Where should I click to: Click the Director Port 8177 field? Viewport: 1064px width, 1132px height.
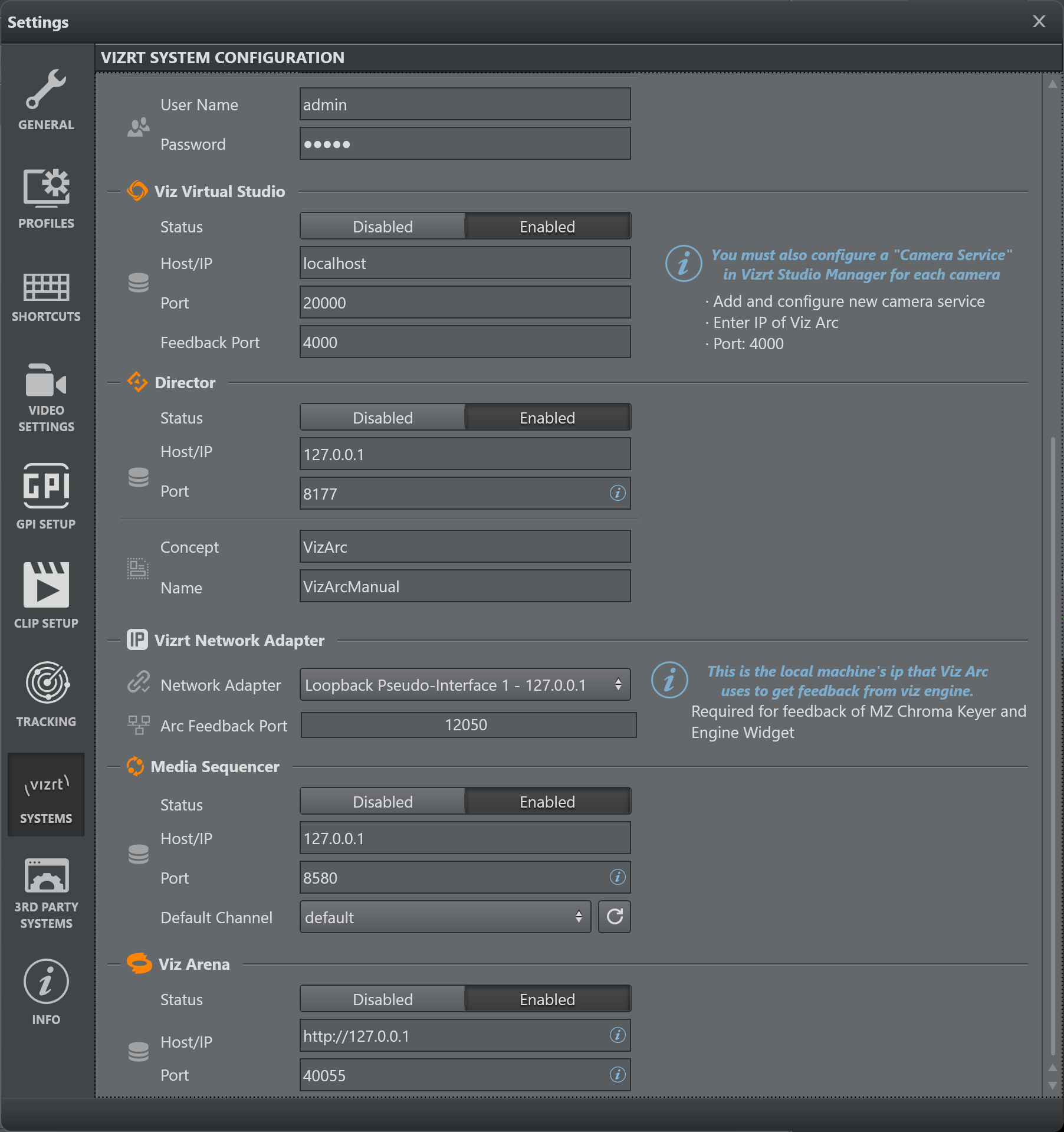(x=465, y=493)
